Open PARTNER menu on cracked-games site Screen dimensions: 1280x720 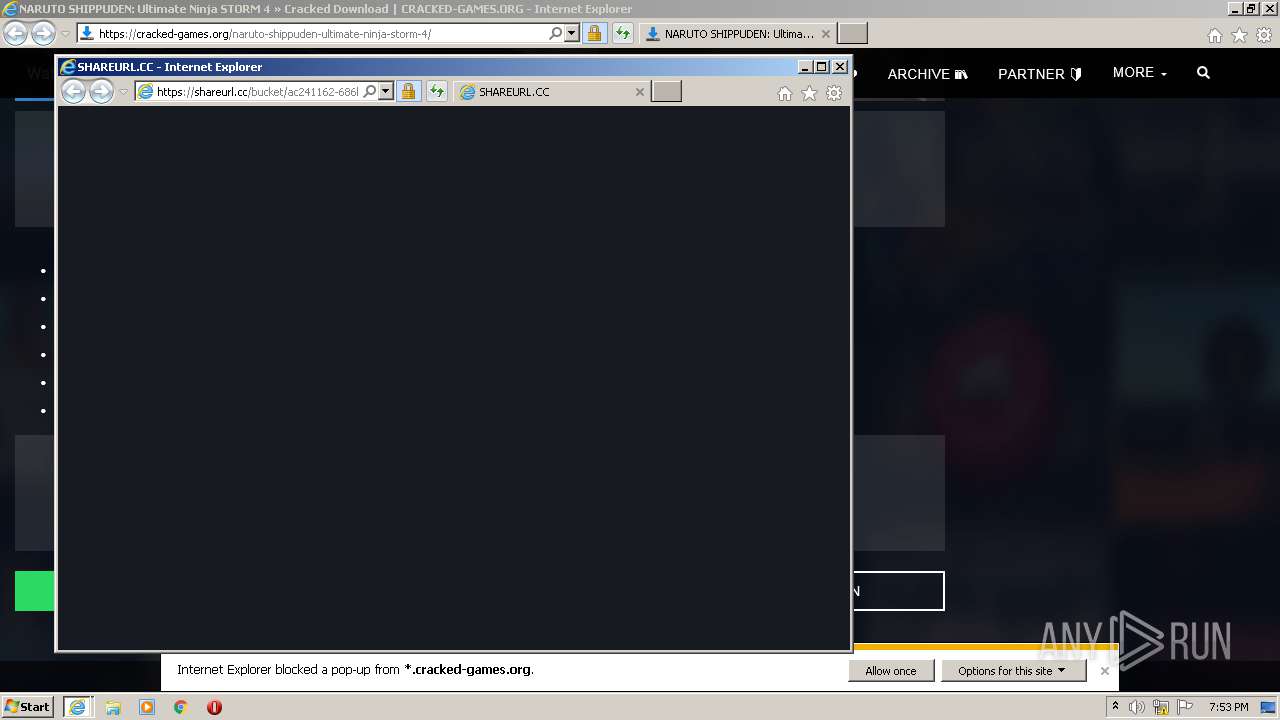tap(1040, 74)
